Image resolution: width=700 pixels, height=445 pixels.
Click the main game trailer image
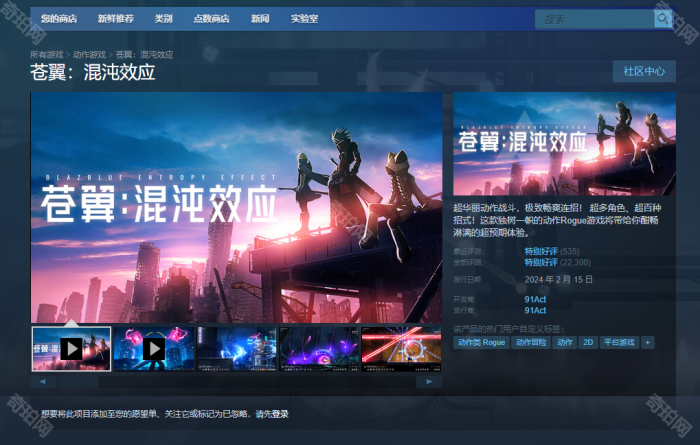point(236,207)
